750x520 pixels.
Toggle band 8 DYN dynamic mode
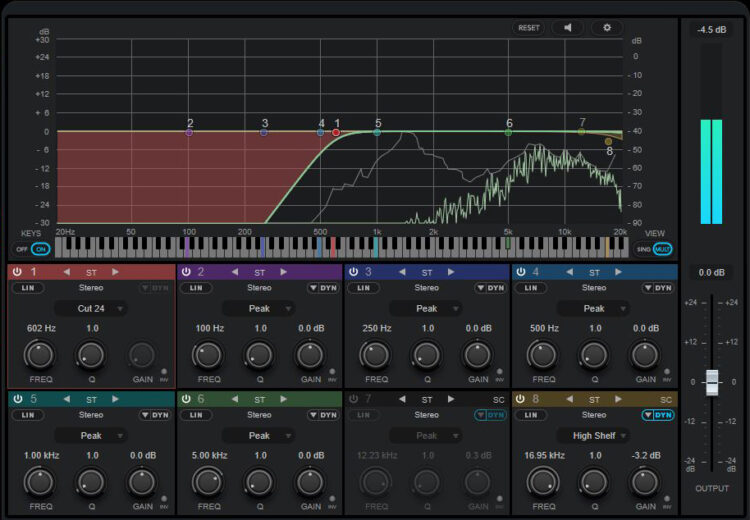pyautogui.click(x=658, y=415)
